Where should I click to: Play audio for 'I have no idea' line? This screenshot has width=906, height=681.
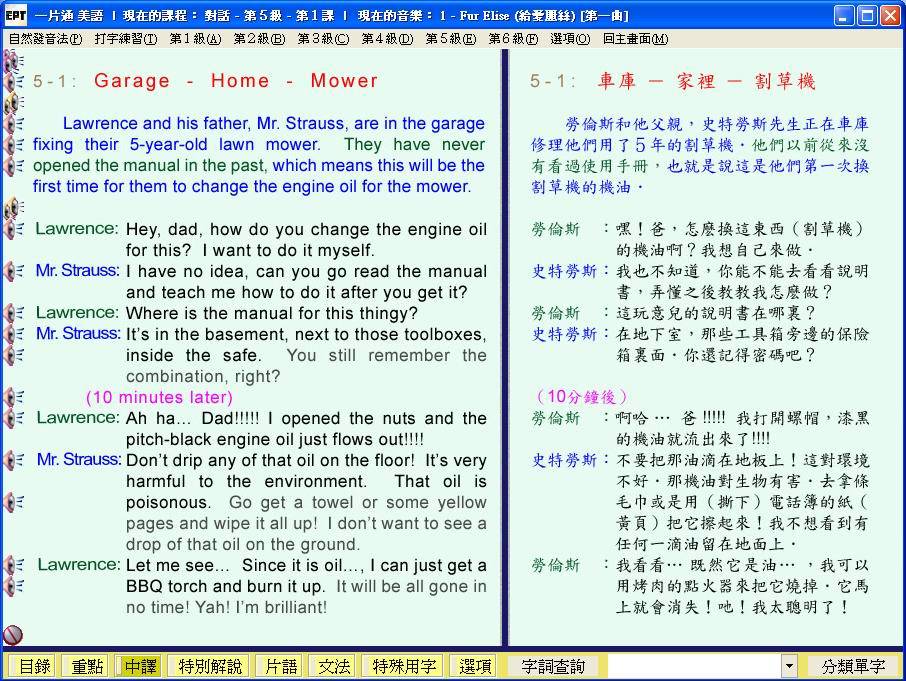13,271
